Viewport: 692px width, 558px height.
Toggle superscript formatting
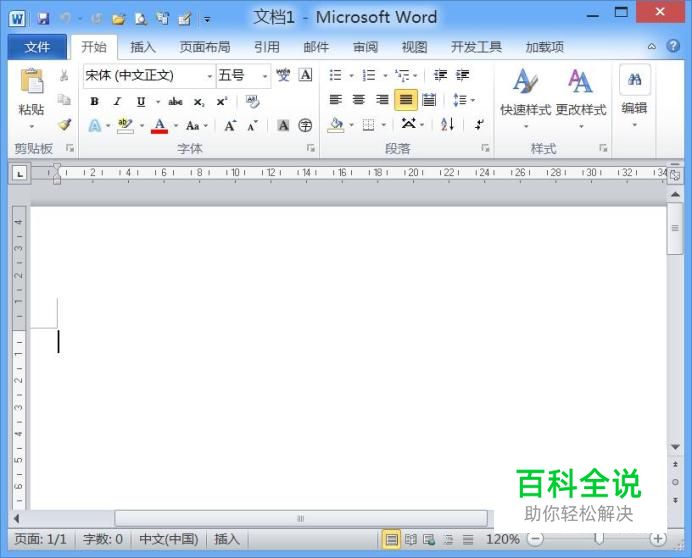tap(222, 101)
